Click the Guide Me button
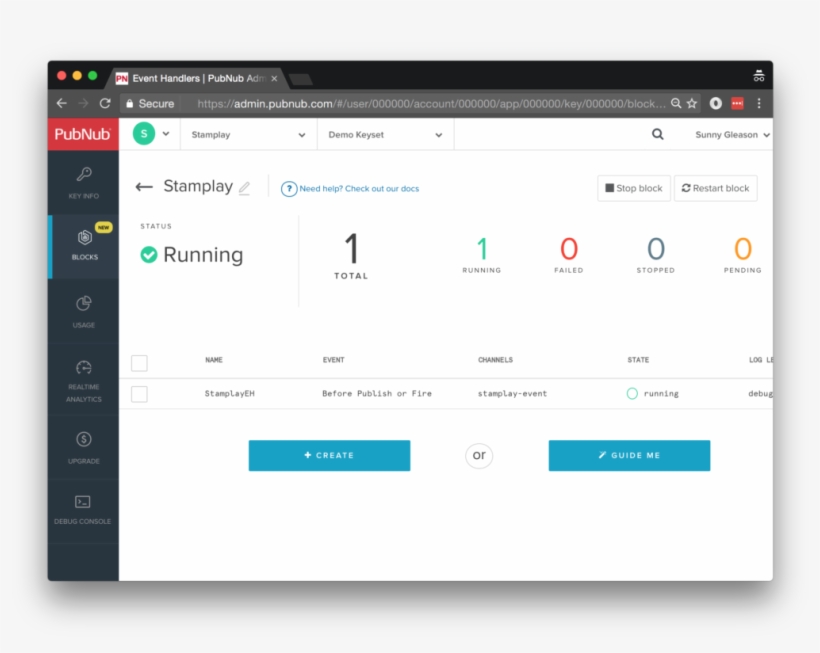Viewport: 820px width, 653px height. pos(629,455)
